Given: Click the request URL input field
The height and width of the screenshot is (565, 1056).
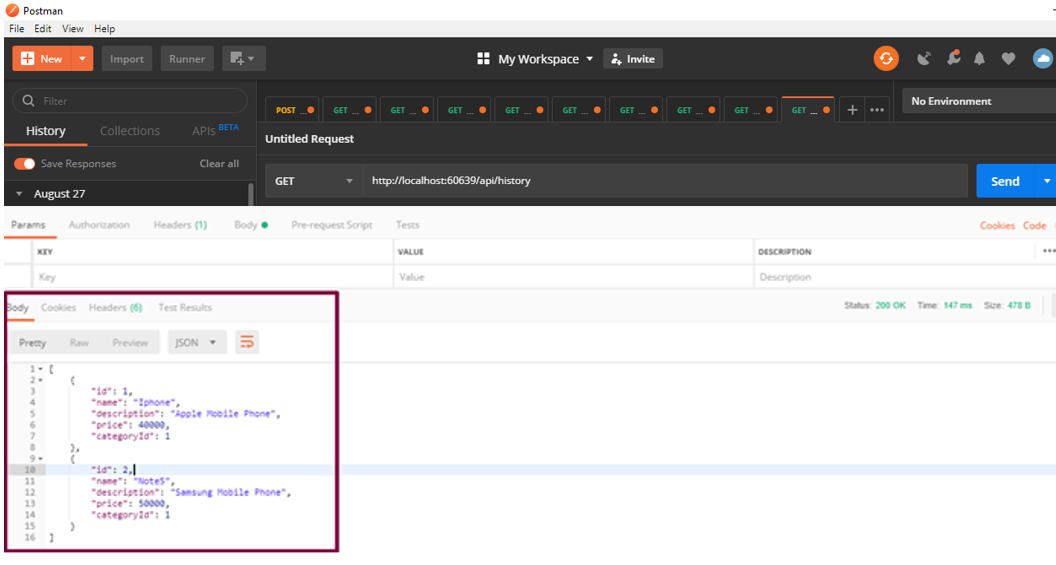Looking at the screenshot, I should coord(660,181).
